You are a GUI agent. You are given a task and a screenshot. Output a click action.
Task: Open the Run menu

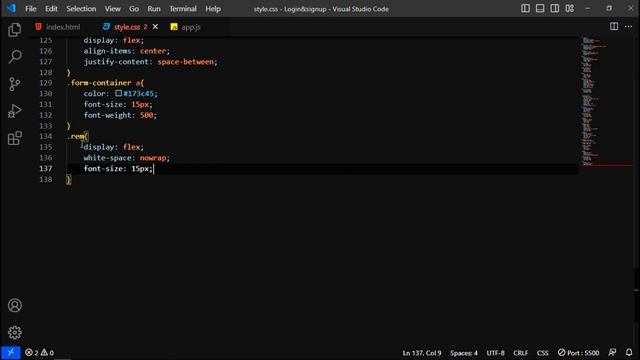pyautogui.click(x=154, y=9)
